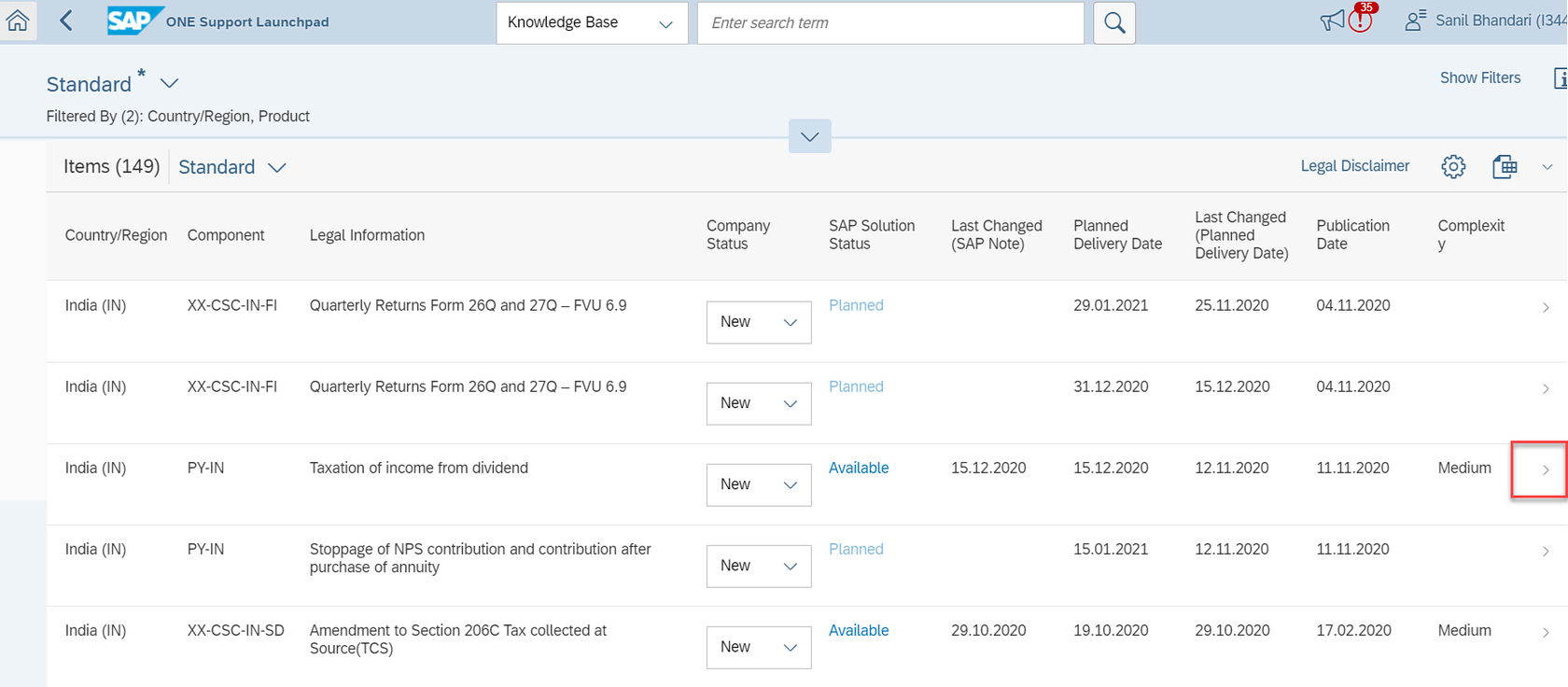Open Legal Disclaimer link
The height and width of the screenshot is (687, 1568).
tap(1355, 166)
